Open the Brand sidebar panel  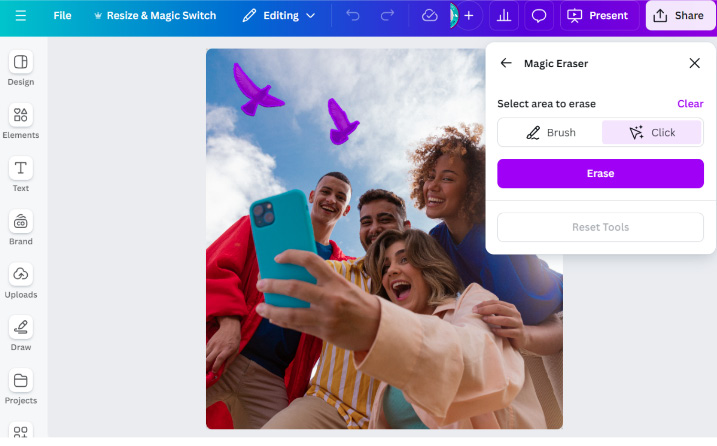coord(21,228)
